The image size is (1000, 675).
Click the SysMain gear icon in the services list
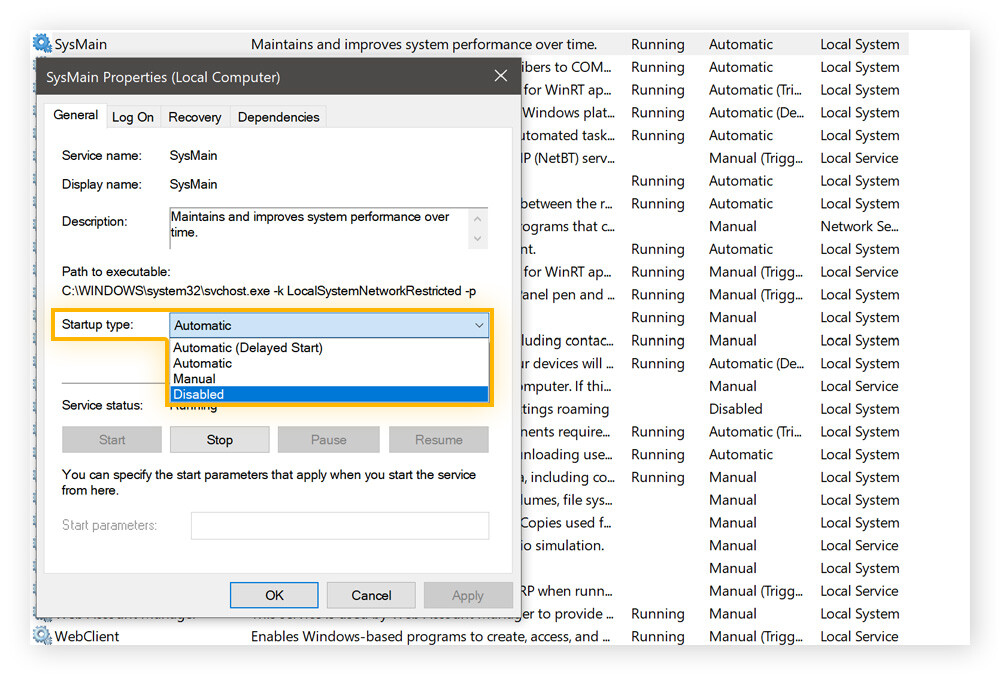tap(41, 43)
